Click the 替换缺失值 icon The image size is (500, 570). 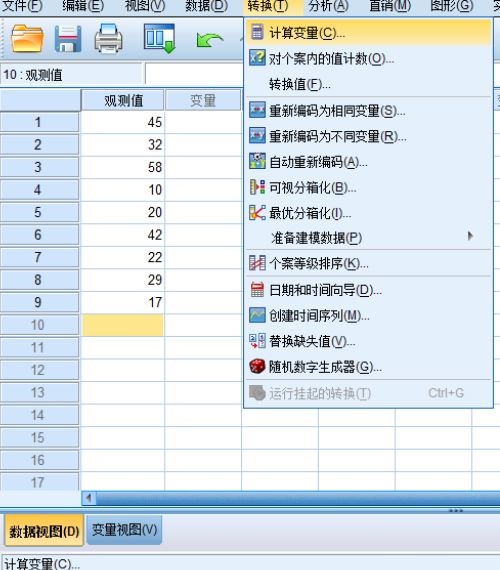click(x=257, y=341)
